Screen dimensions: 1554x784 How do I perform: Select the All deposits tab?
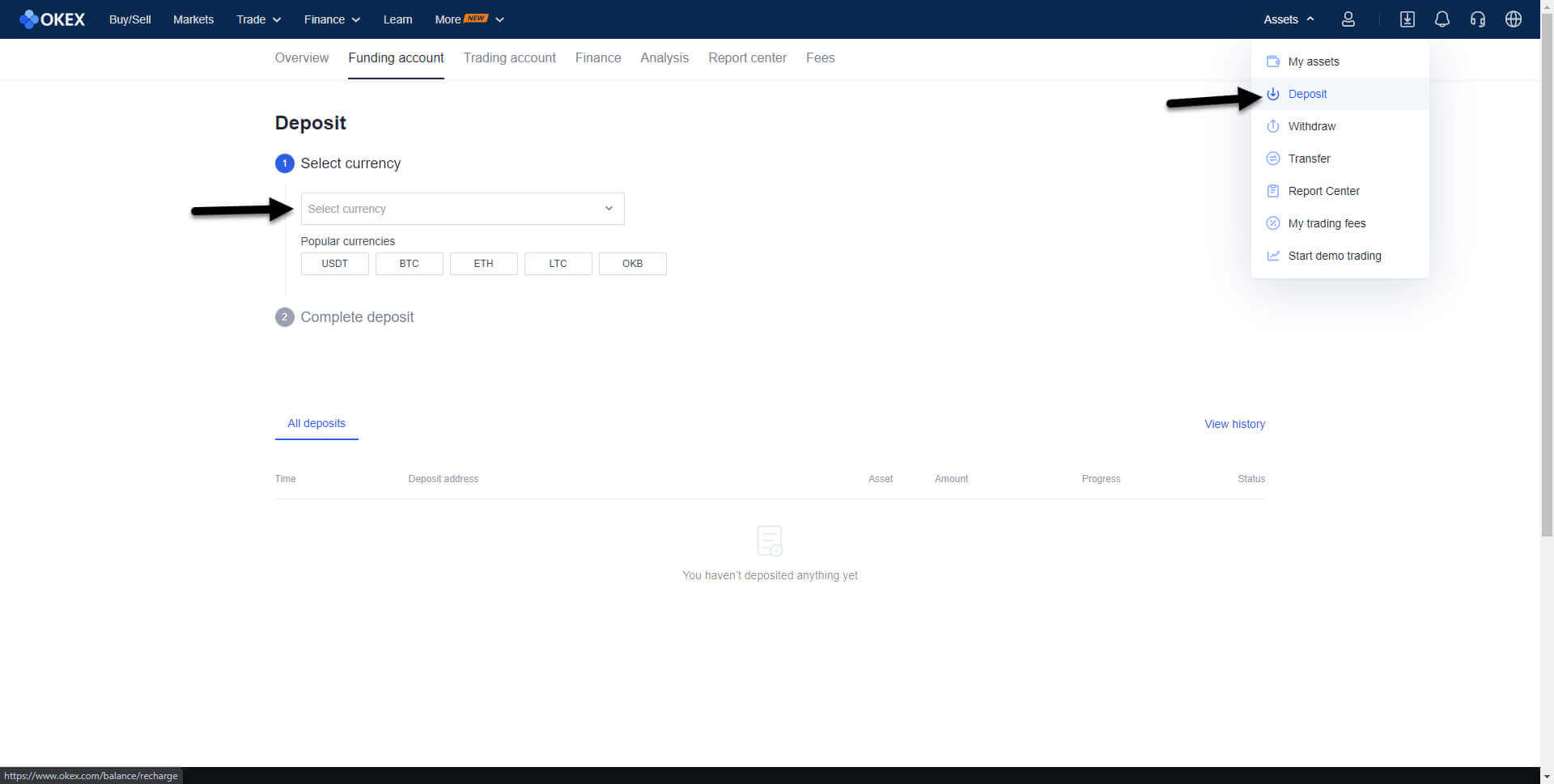pos(316,424)
